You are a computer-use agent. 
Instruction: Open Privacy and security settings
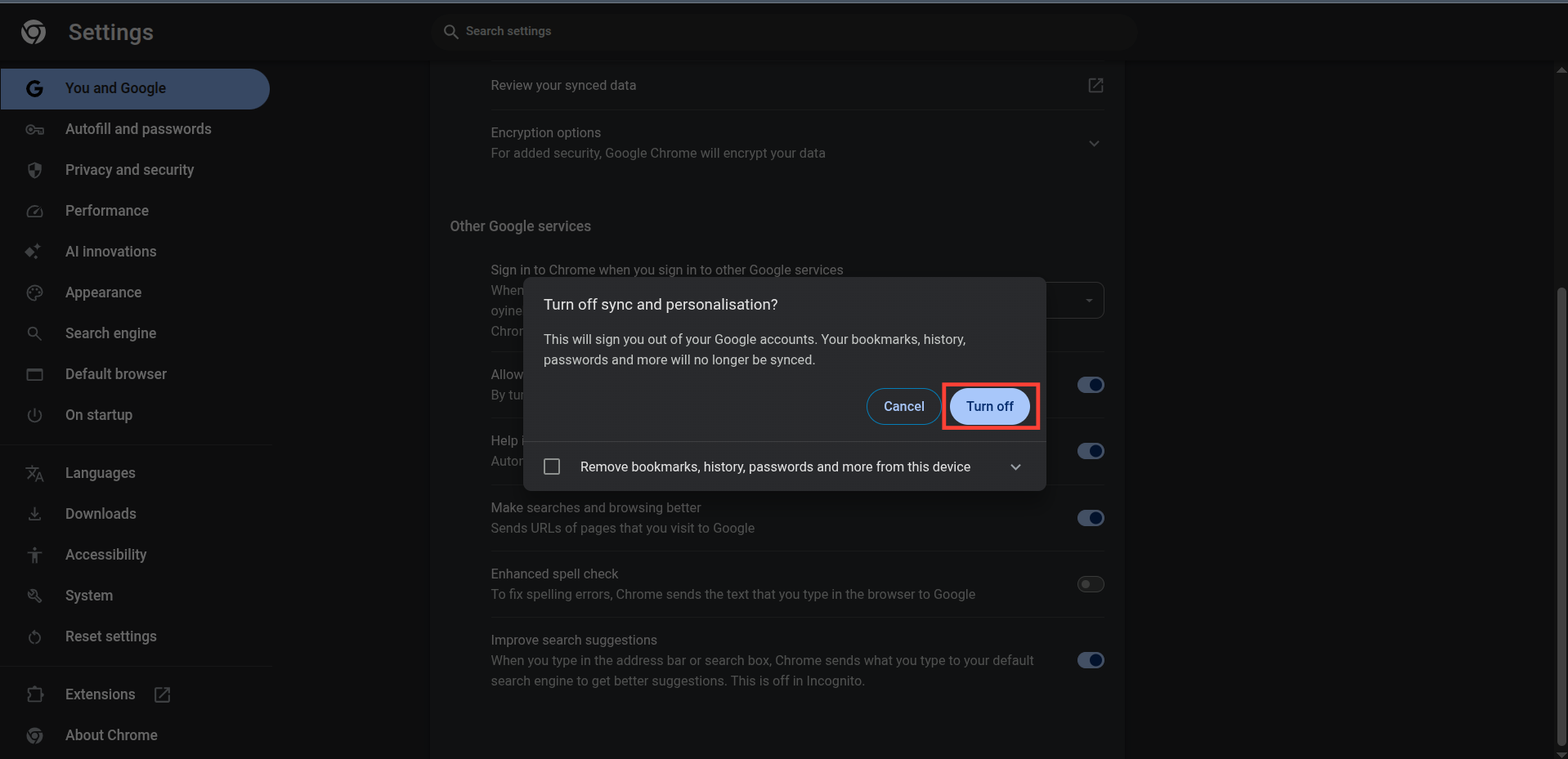129,170
